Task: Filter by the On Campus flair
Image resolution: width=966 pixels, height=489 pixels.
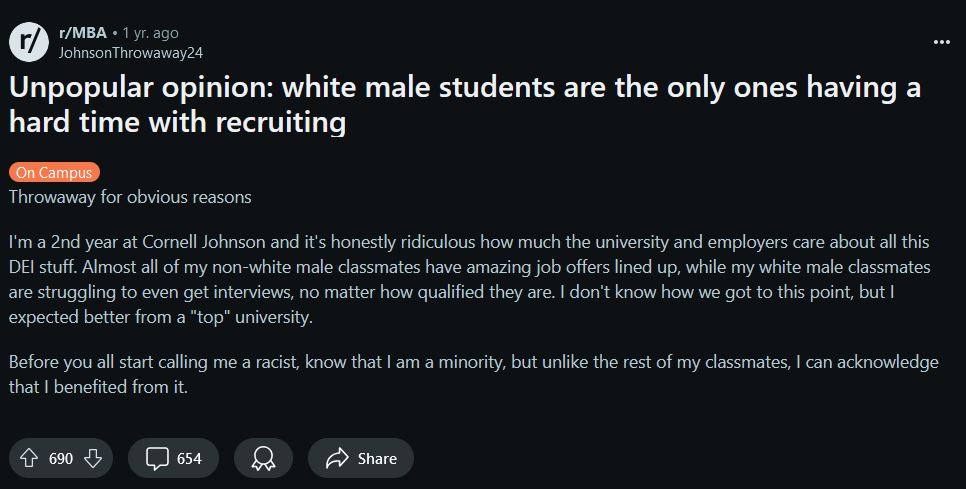Action: (54, 172)
